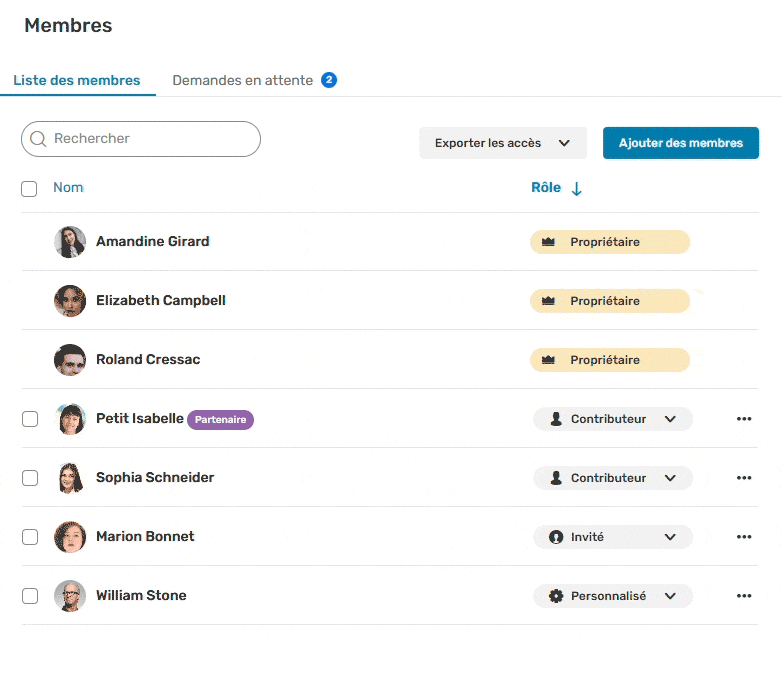Click the Rôle sort arrow icon
Image resolution: width=782 pixels, height=682 pixels.
pyautogui.click(x=576, y=189)
